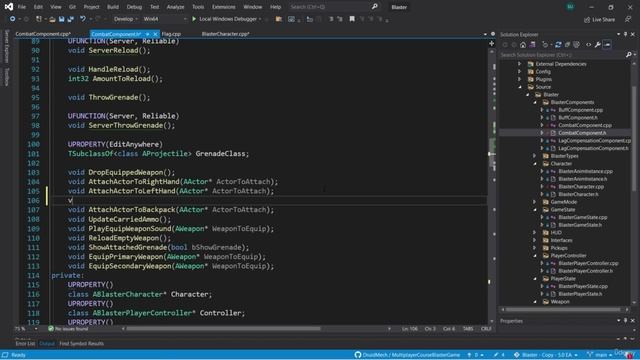Click the Home icon in Solution Explorer
The width and height of the screenshot is (640, 360).
pos(523,45)
